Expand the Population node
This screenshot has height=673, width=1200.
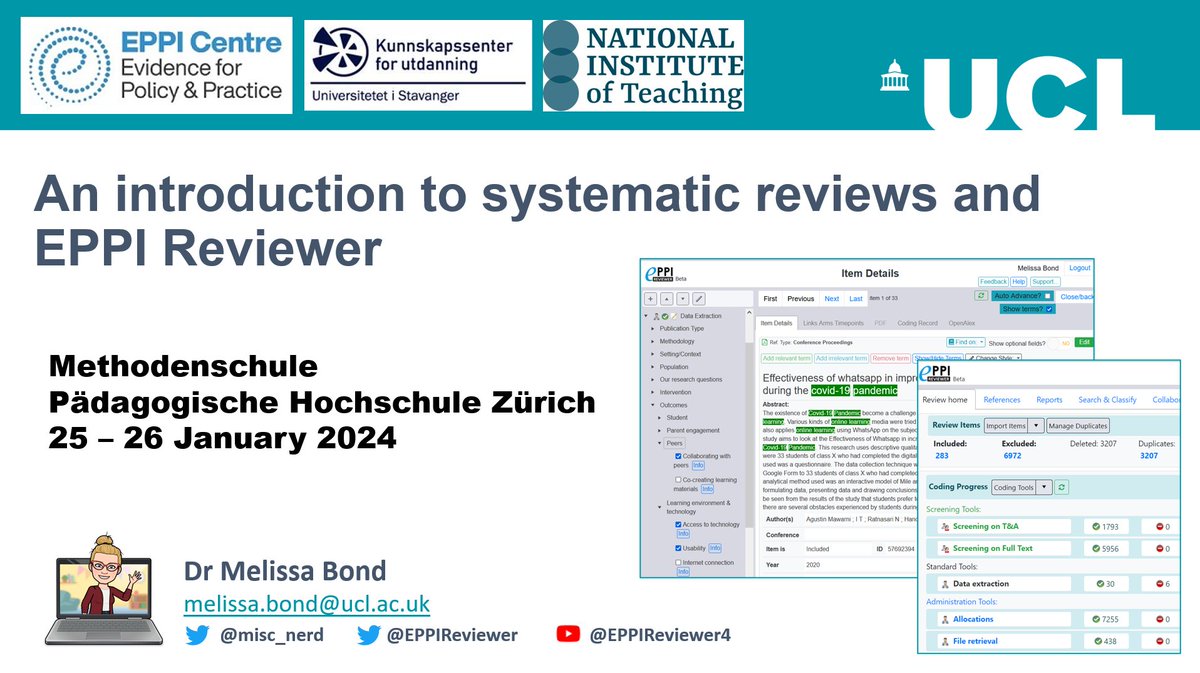tap(654, 367)
